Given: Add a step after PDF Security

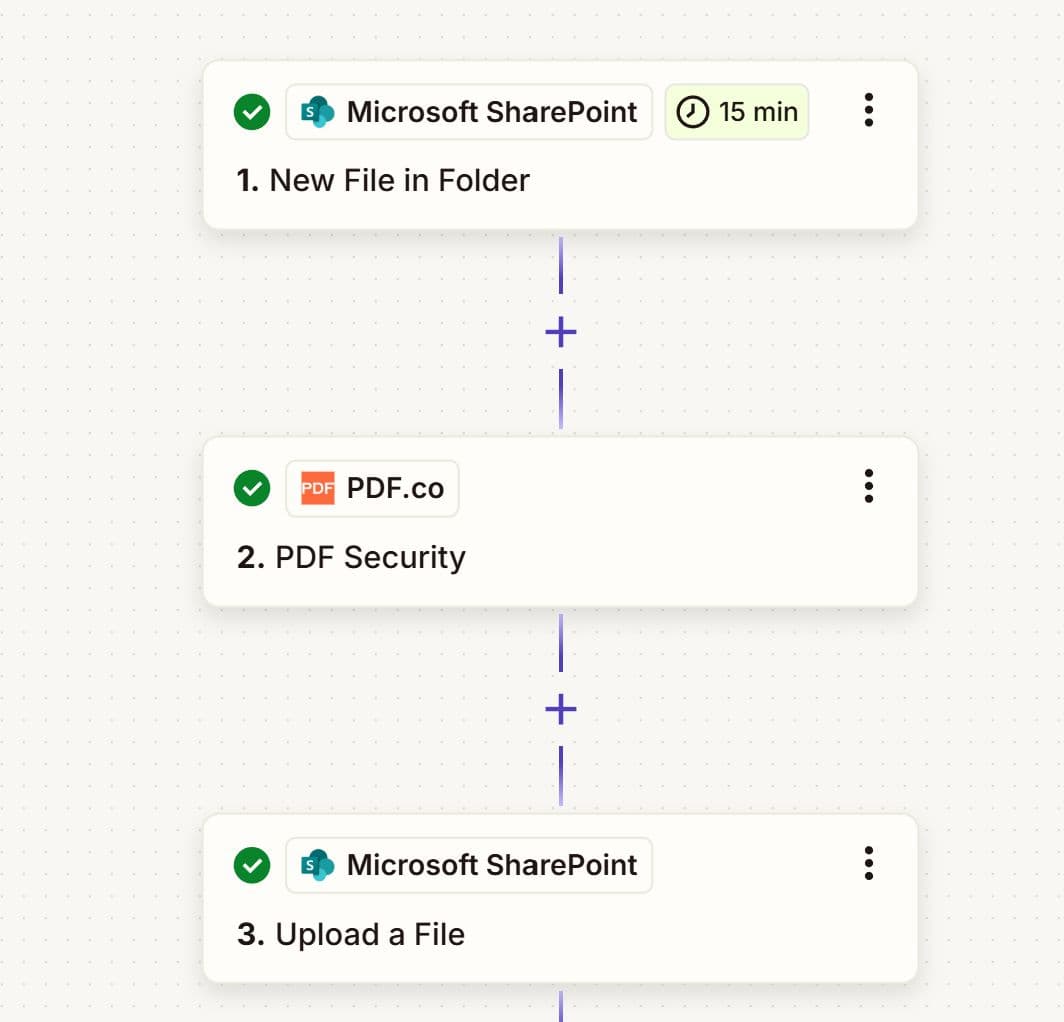Looking at the screenshot, I should (561, 709).
